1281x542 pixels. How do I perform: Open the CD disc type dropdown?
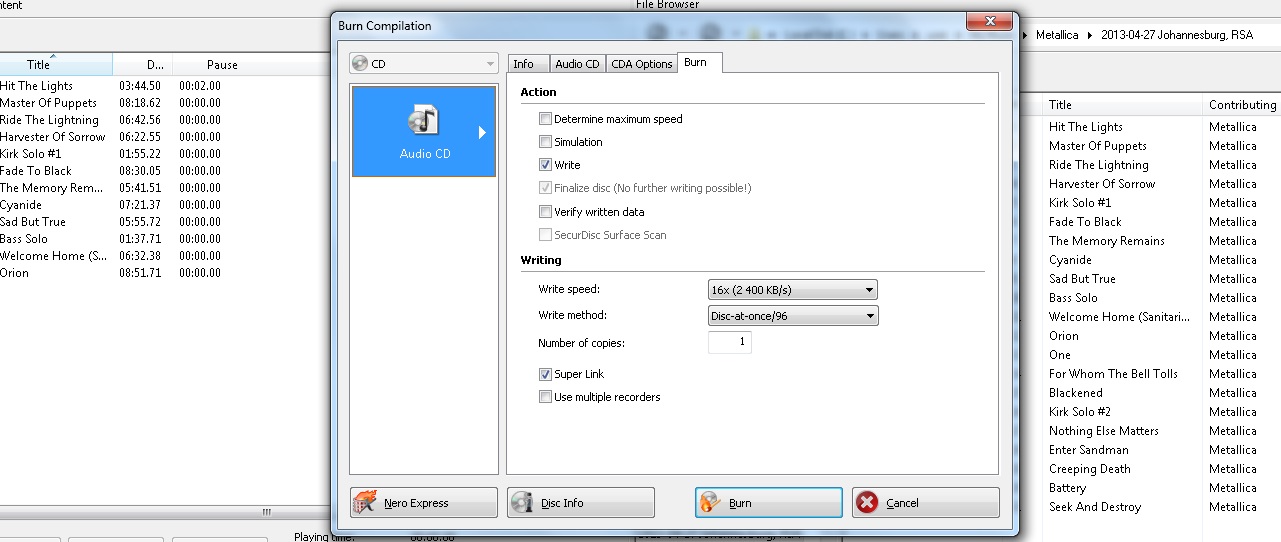coord(424,64)
